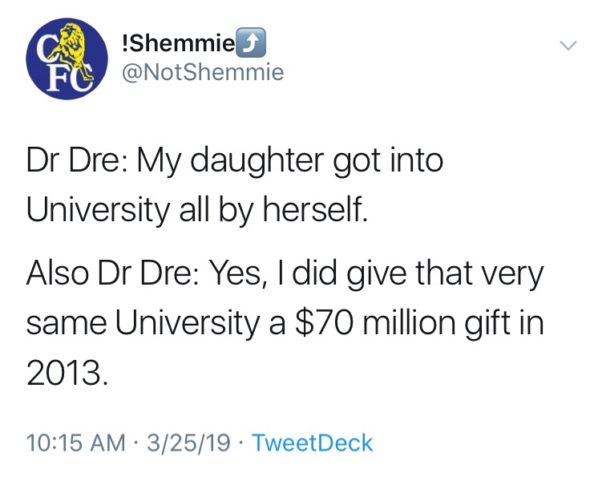Click the word 'gift' in the tweet
The image size is (590, 477).
point(486,324)
